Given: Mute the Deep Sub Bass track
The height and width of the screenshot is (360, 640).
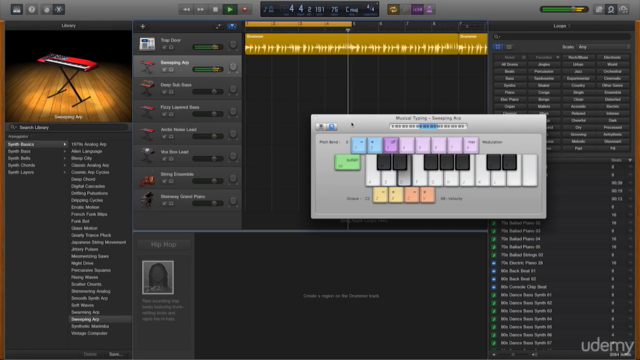Looking at the screenshot, I should point(164,92).
